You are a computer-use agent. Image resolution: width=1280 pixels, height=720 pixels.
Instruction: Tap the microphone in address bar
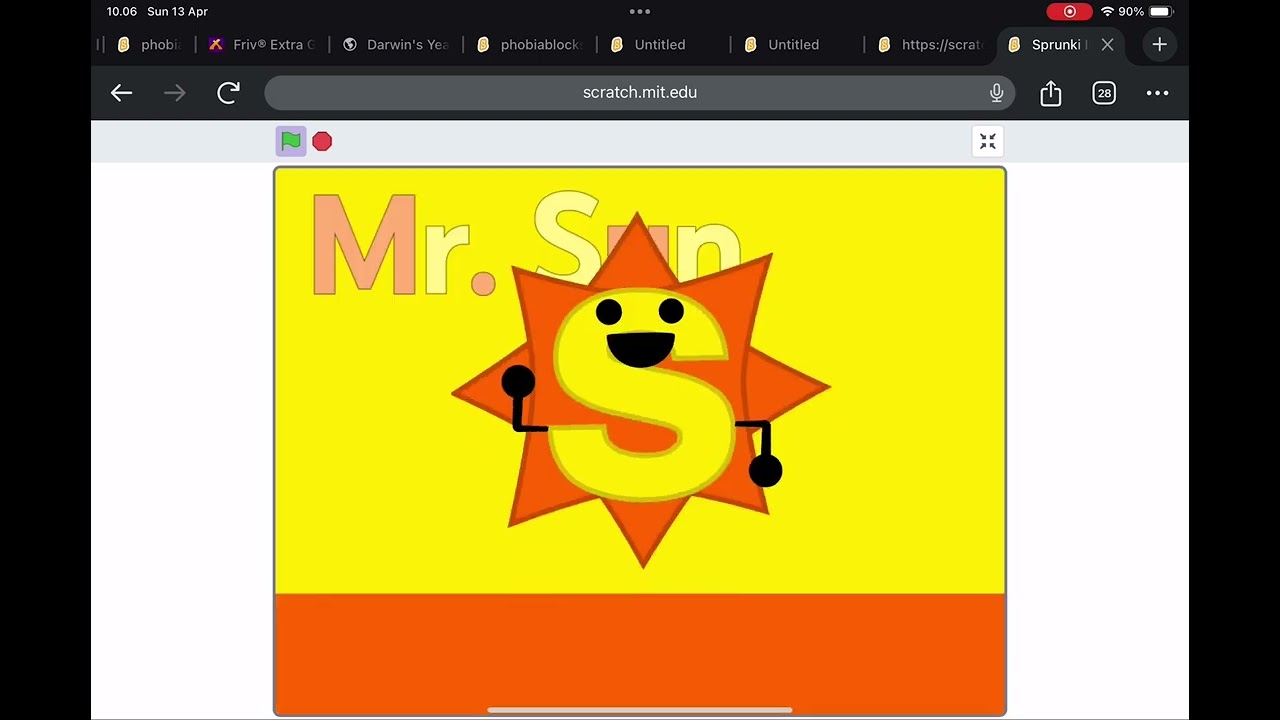[996, 93]
